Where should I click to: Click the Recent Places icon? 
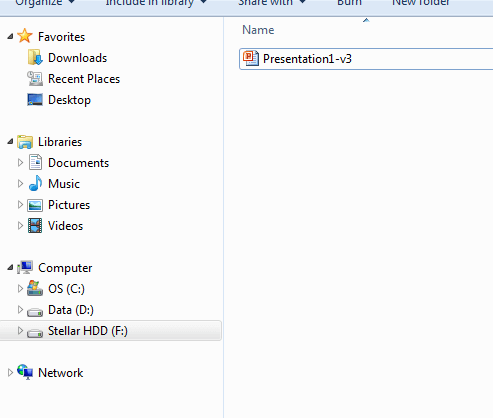click(x=35, y=79)
